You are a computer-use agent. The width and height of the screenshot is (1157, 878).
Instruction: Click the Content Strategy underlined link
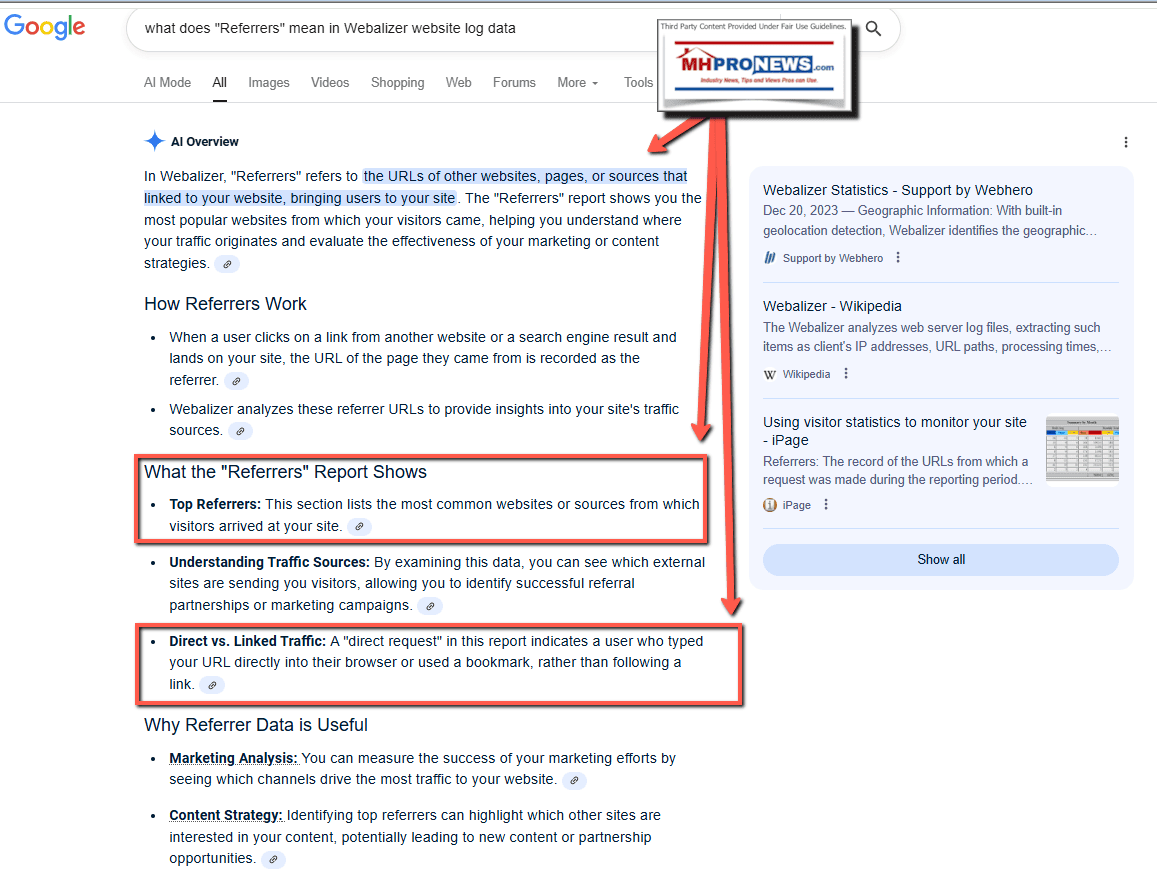pos(226,815)
